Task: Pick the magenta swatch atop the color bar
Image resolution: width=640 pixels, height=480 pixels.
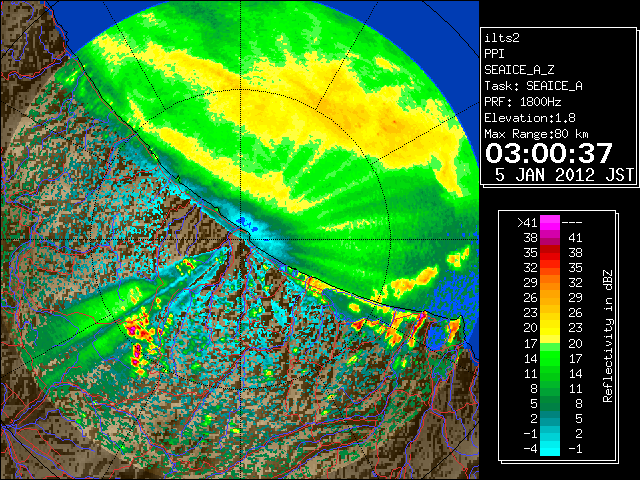Action: point(550,223)
